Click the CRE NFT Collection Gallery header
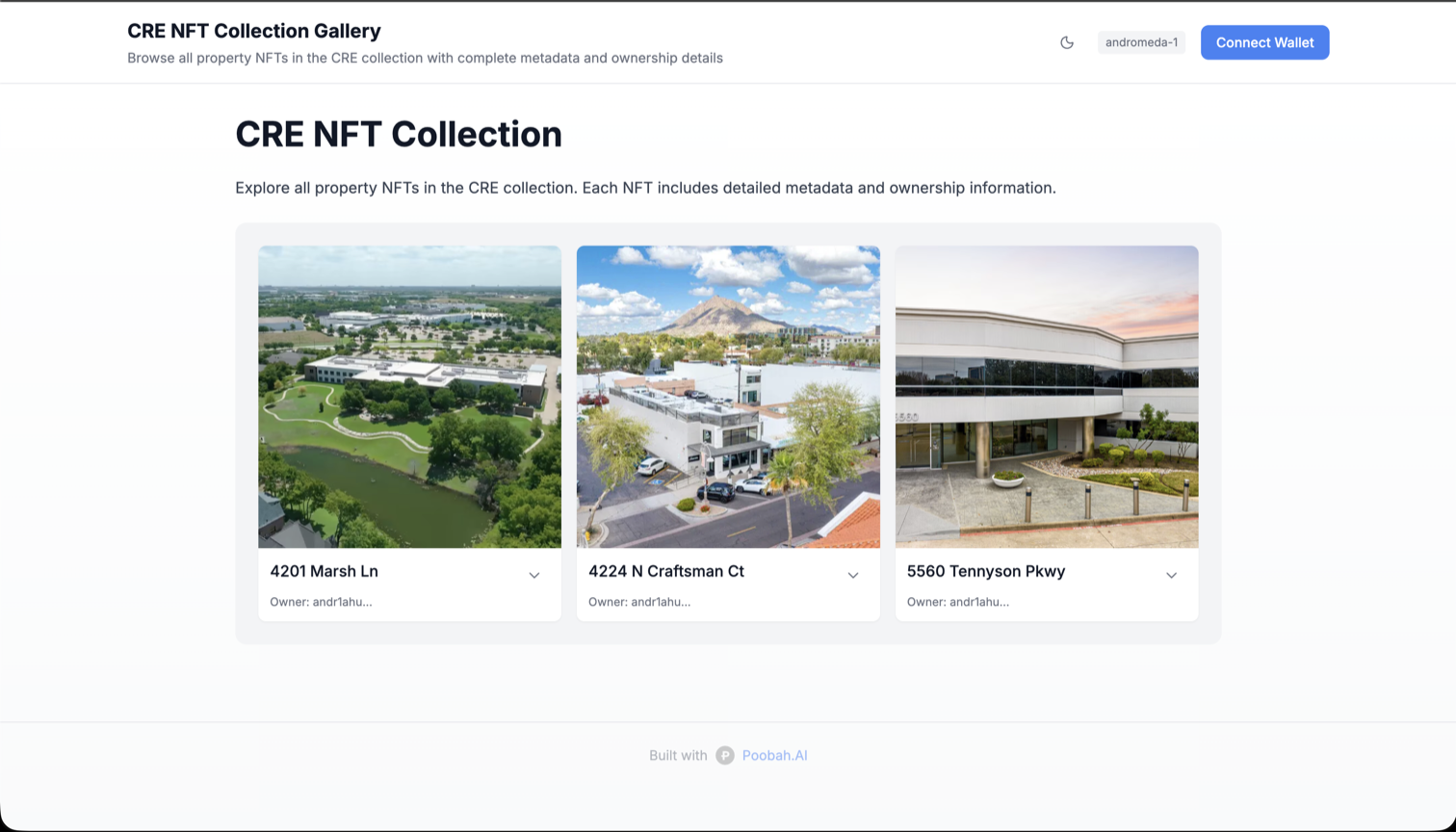Screen dimensions: 1456x832 click(254, 31)
